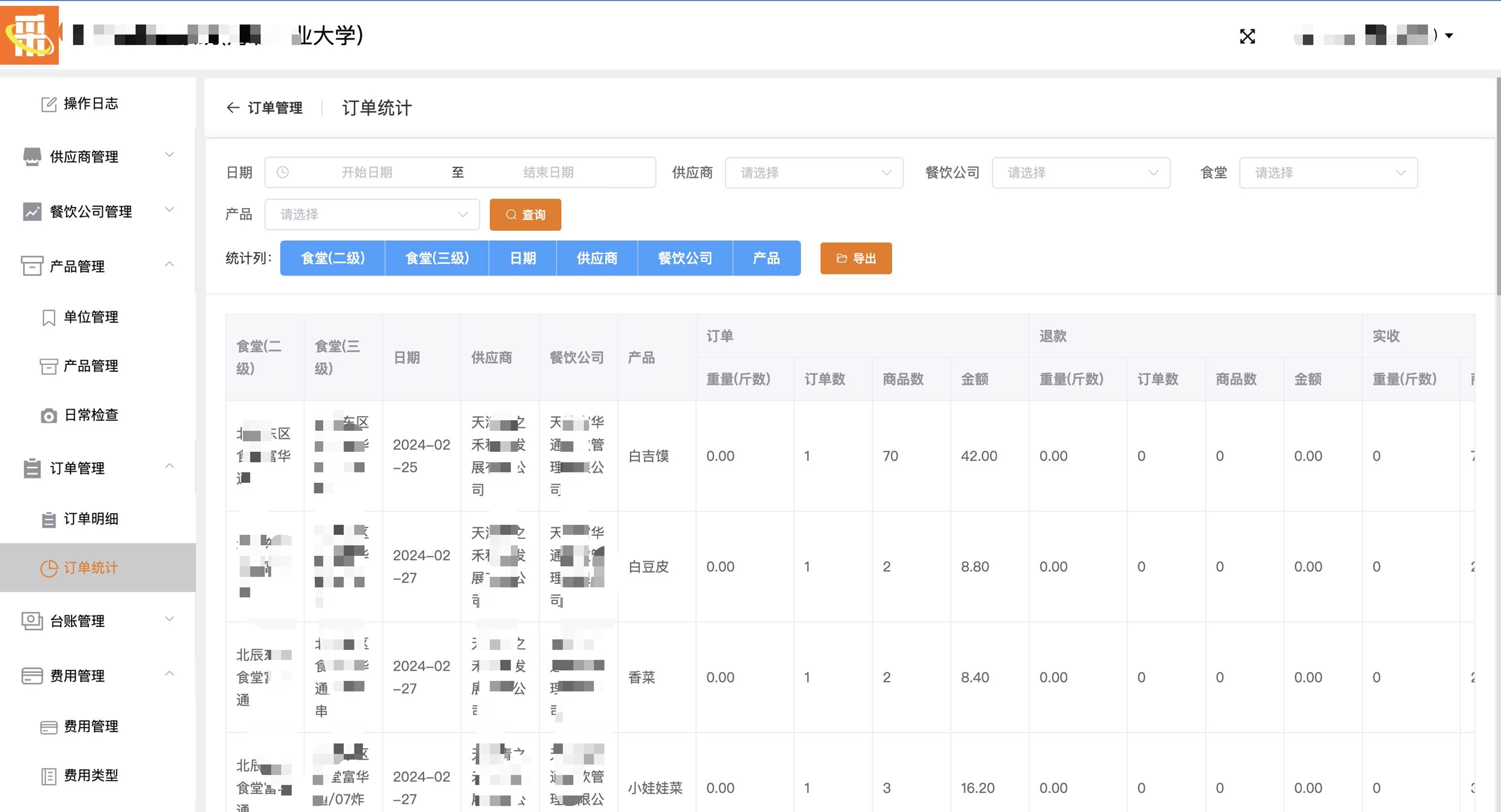Viewport: 1501px width, 812px height.
Task: Open 订单明细 submenu item
Action: pyautogui.click(x=91, y=518)
